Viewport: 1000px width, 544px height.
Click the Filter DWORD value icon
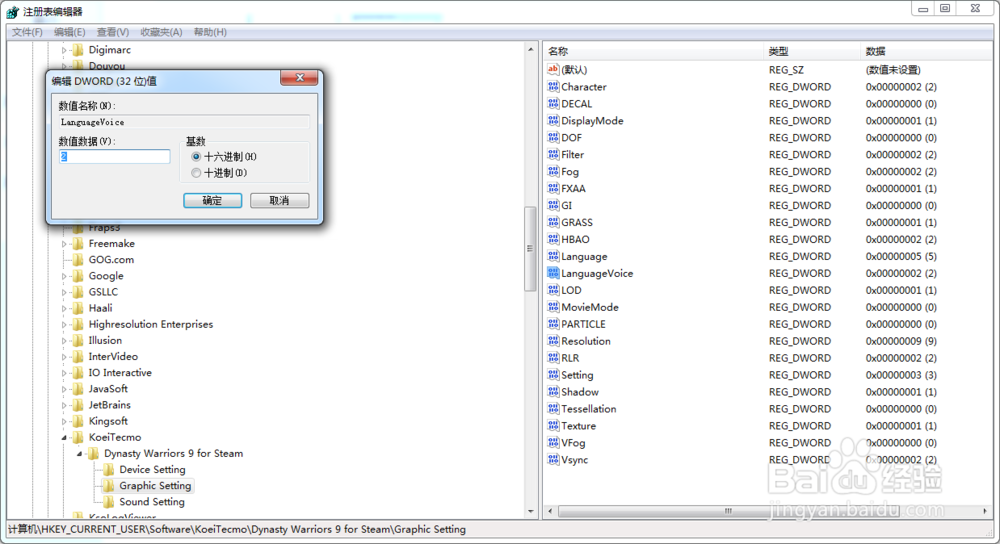pyautogui.click(x=553, y=154)
